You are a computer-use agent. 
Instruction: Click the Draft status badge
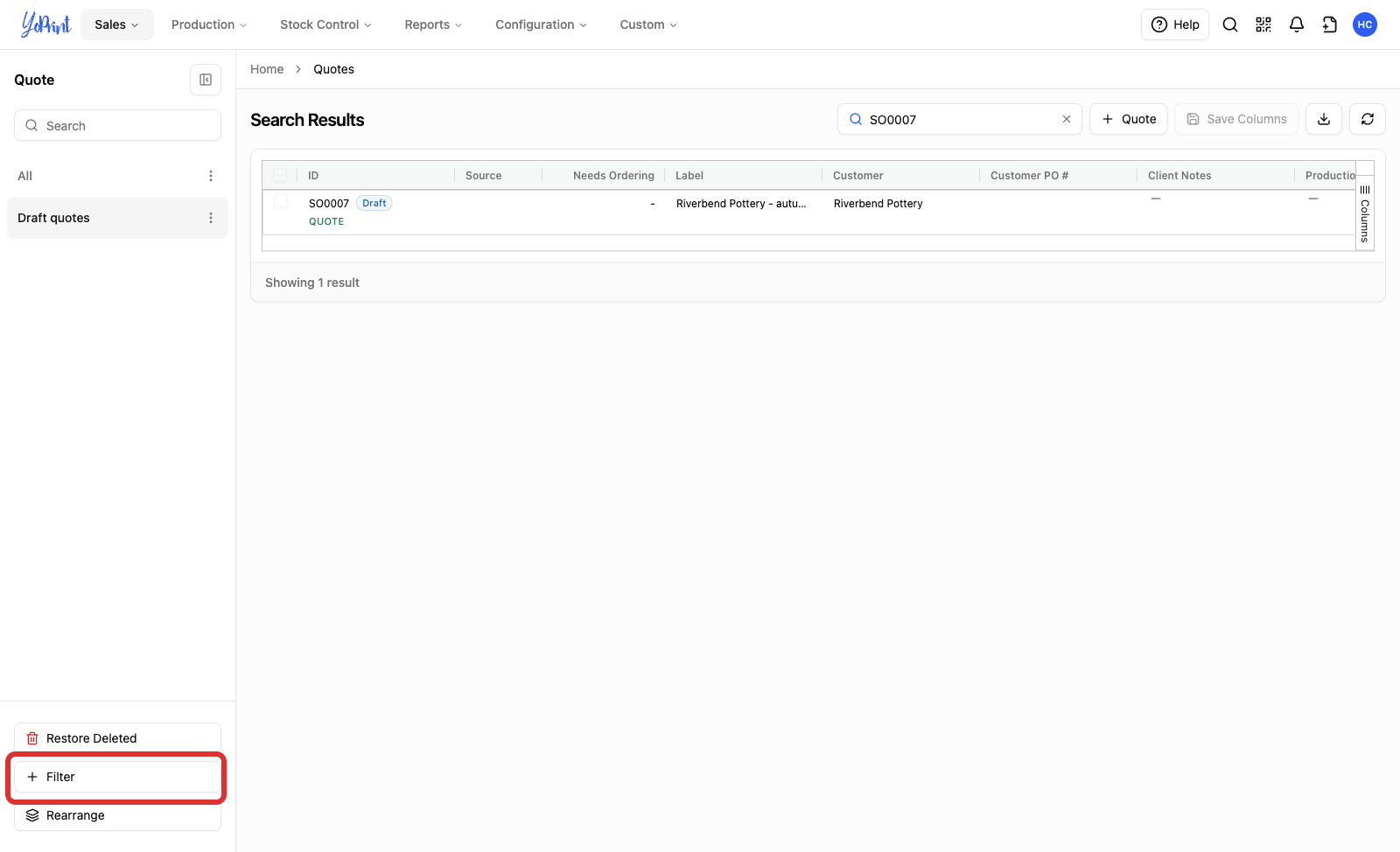374,203
